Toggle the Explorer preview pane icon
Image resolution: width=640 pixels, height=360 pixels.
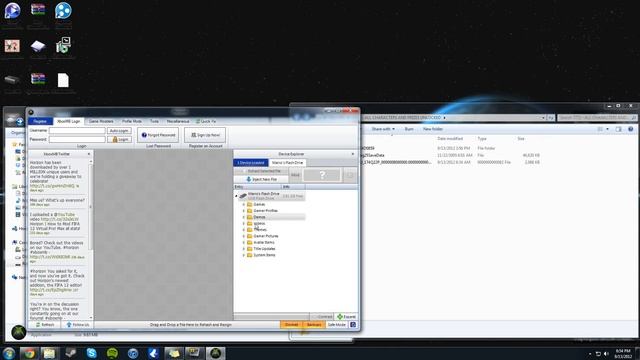[618, 129]
